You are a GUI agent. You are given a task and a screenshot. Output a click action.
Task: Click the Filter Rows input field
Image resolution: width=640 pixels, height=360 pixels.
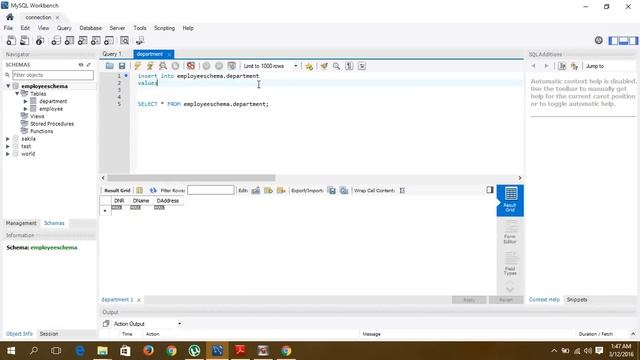tap(211, 190)
